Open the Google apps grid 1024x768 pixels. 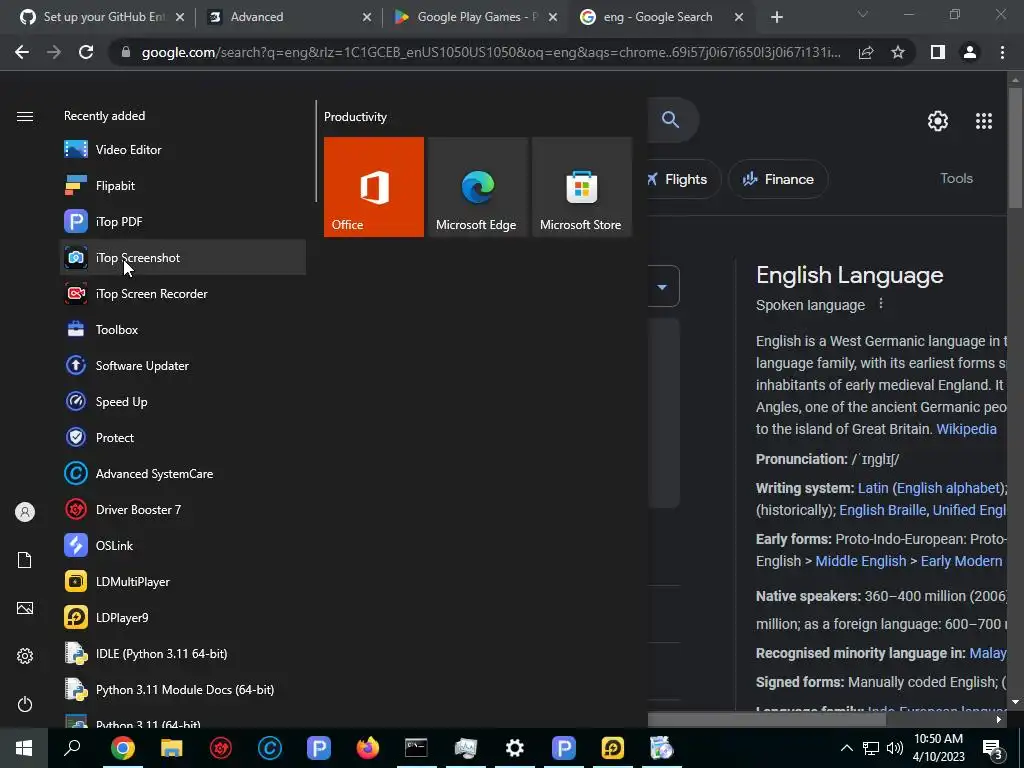click(984, 121)
